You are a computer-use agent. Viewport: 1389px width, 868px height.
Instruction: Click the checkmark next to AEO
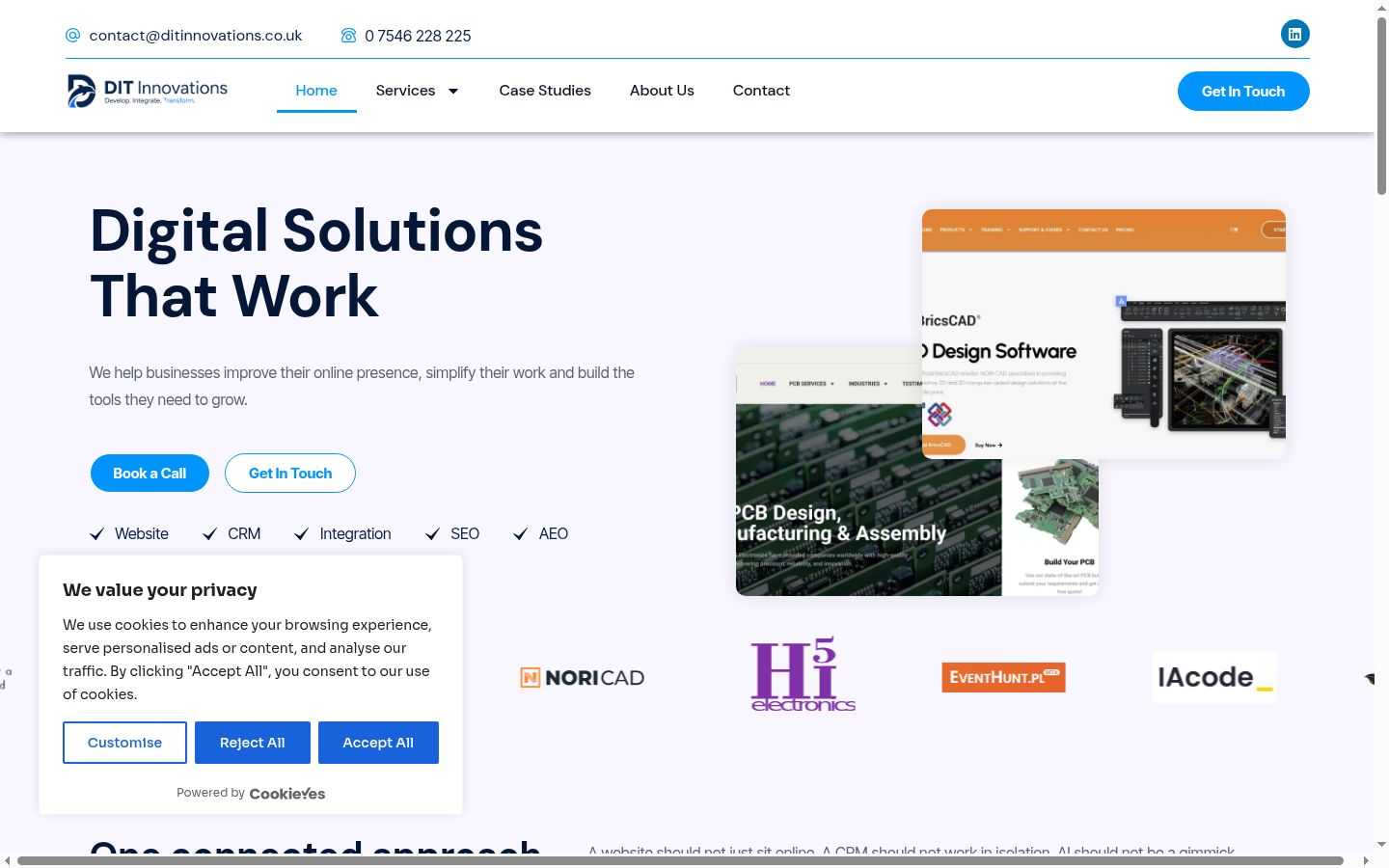[x=520, y=534]
